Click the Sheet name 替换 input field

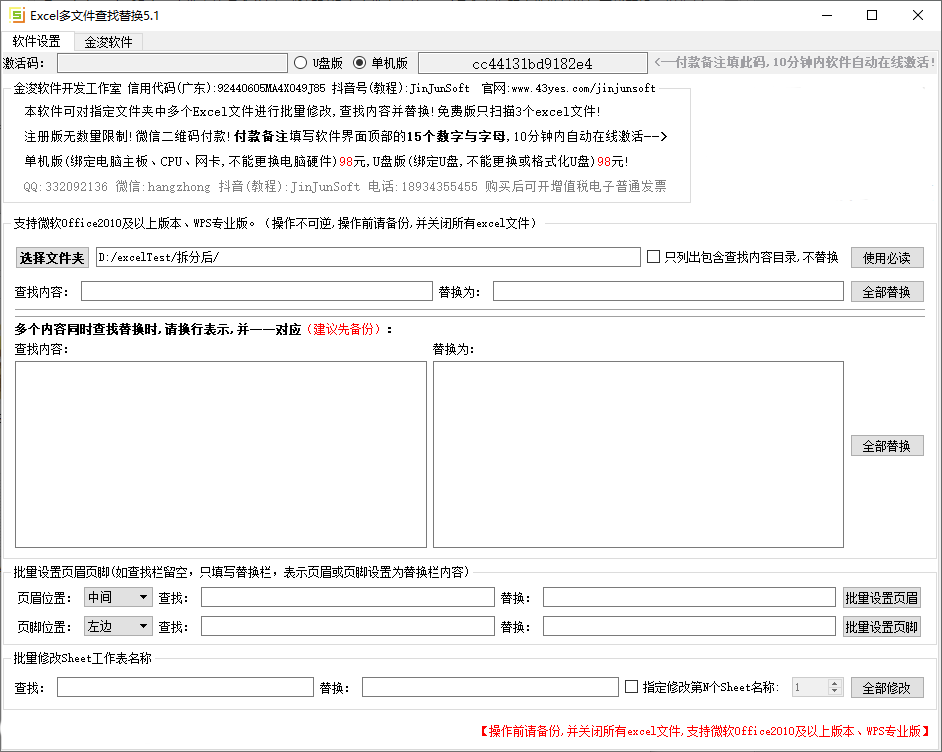pos(490,687)
